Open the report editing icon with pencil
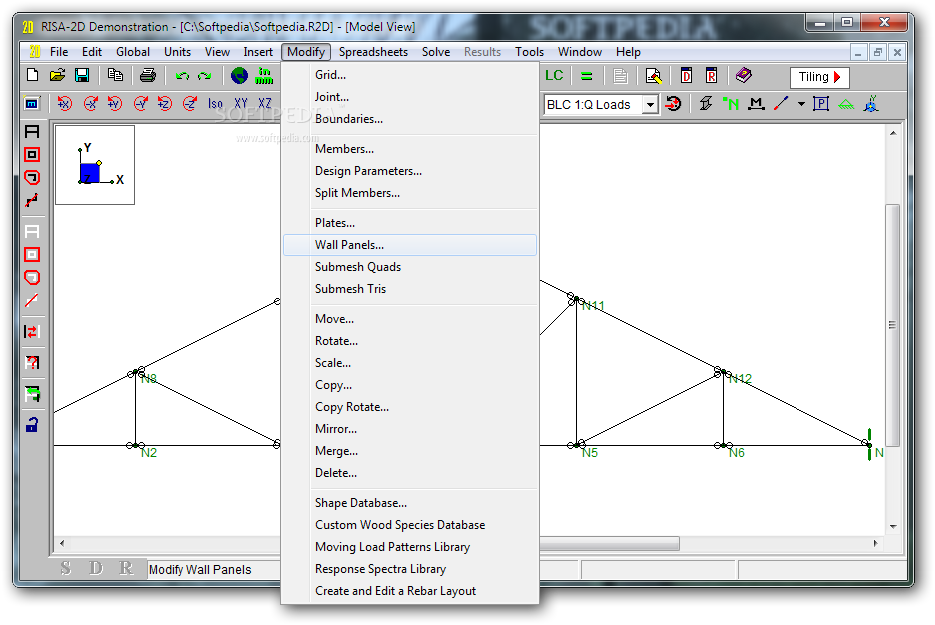The height and width of the screenshot is (625, 935). point(654,76)
